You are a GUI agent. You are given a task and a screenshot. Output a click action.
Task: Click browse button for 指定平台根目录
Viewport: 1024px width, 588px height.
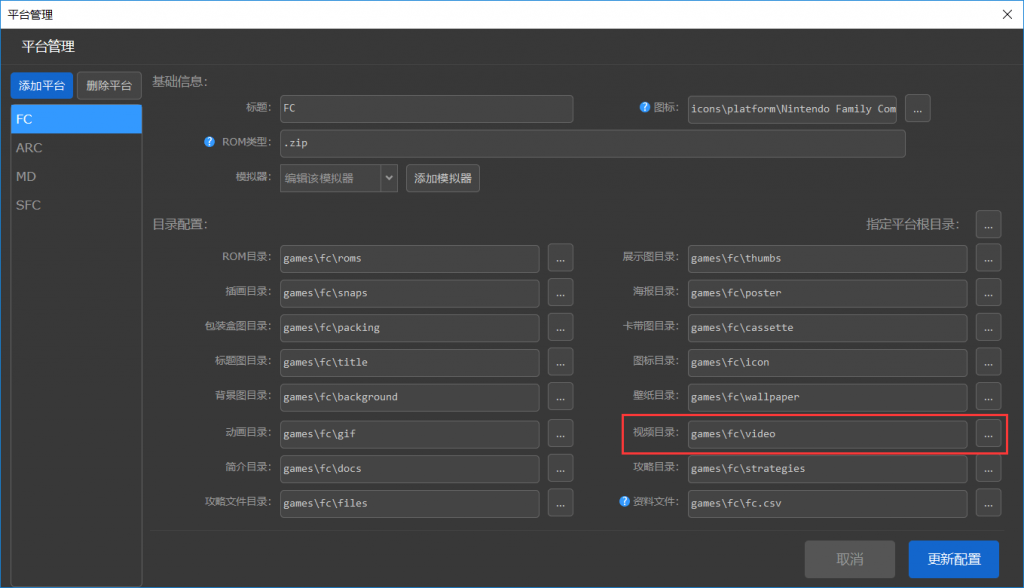988,224
